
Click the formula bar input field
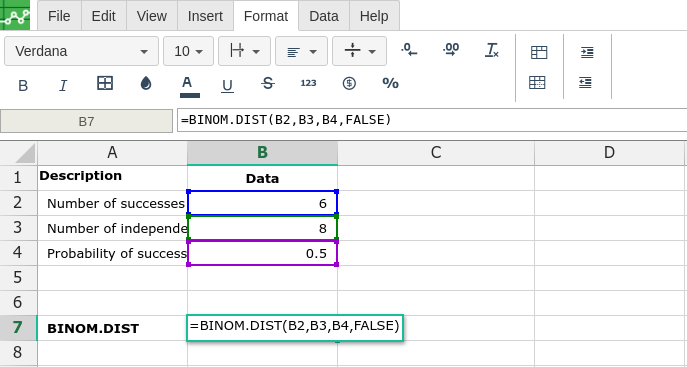[x=432, y=120]
